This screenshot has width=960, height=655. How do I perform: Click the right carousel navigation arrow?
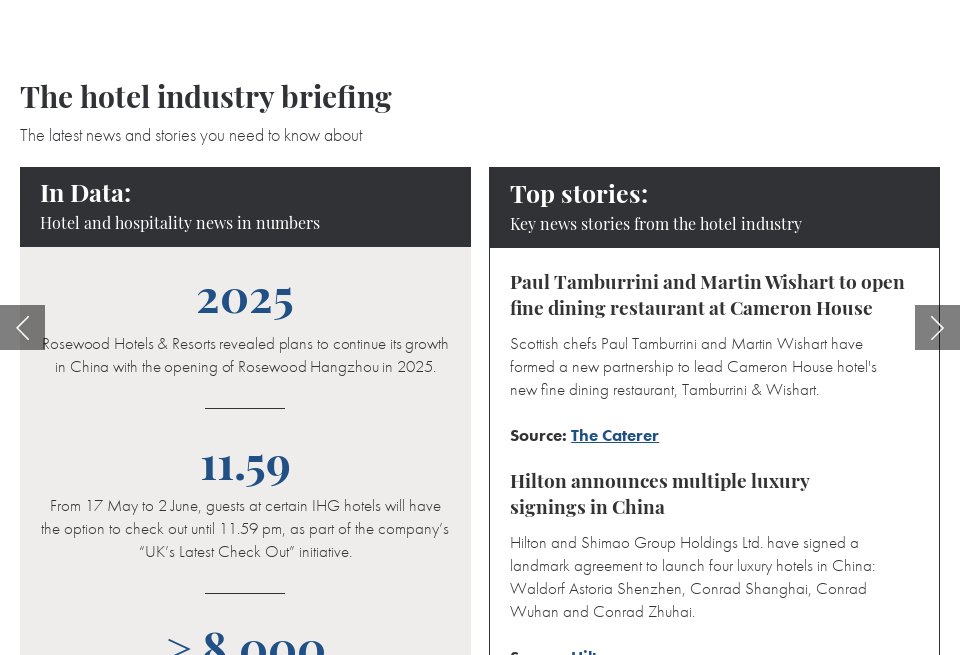click(937, 327)
